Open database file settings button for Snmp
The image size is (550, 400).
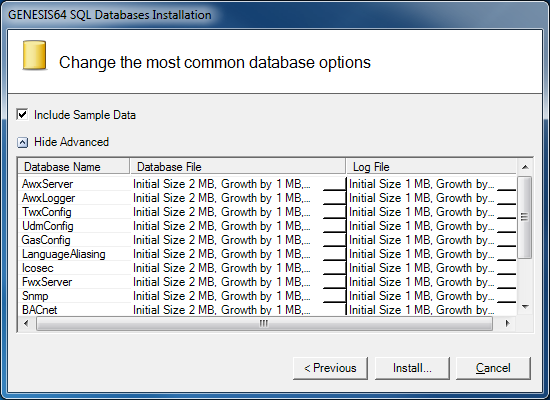(x=334, y=296)
